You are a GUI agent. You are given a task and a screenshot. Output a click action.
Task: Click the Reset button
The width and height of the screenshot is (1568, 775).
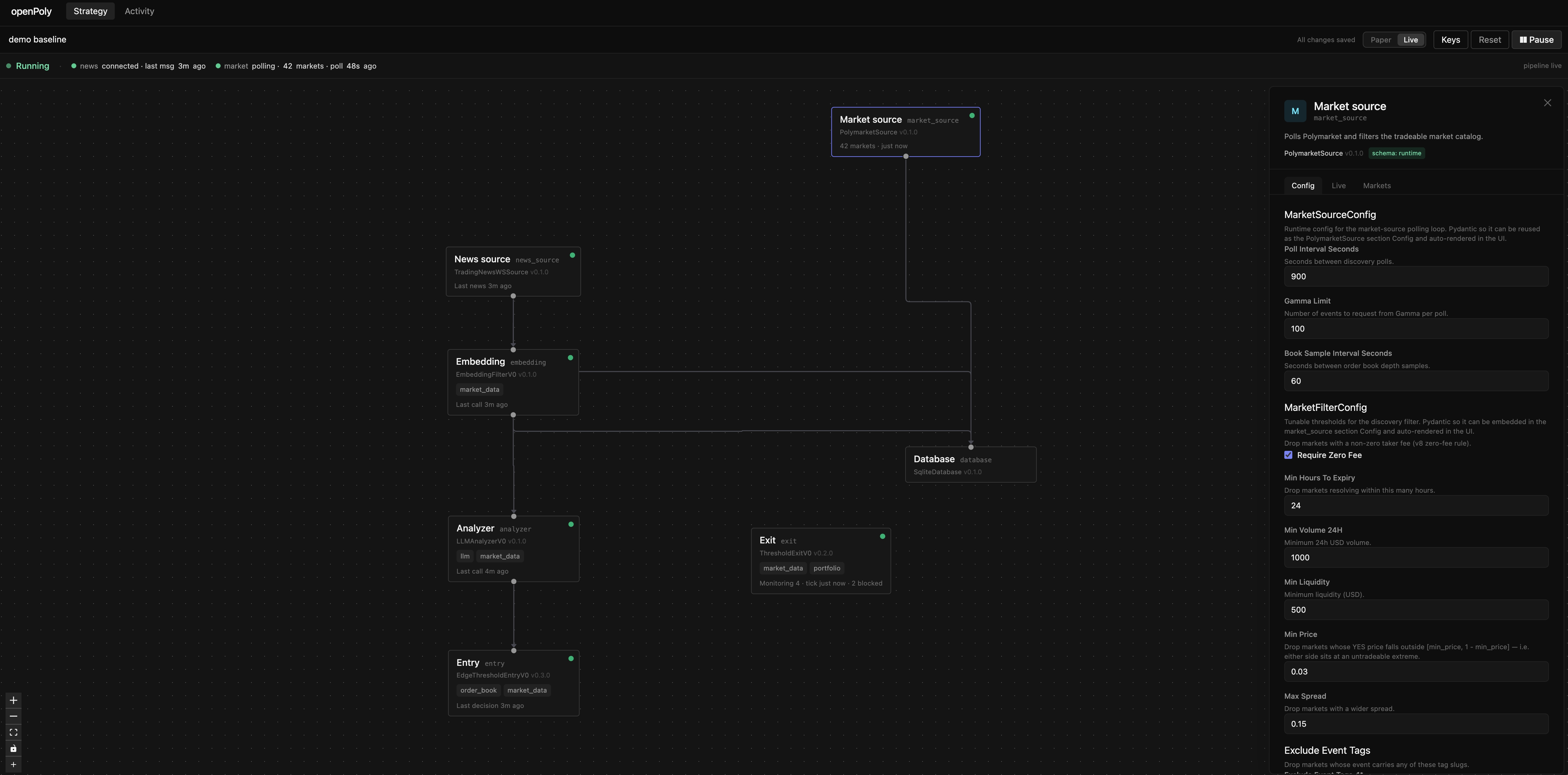(1490, 40)
